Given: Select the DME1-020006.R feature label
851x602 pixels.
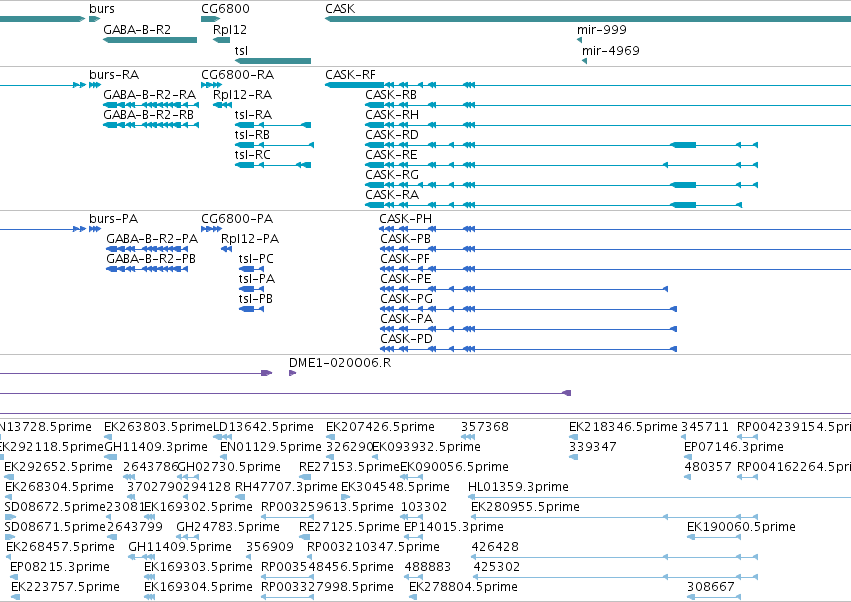Looking at the screenshot, I should click(x=340, y=363).
